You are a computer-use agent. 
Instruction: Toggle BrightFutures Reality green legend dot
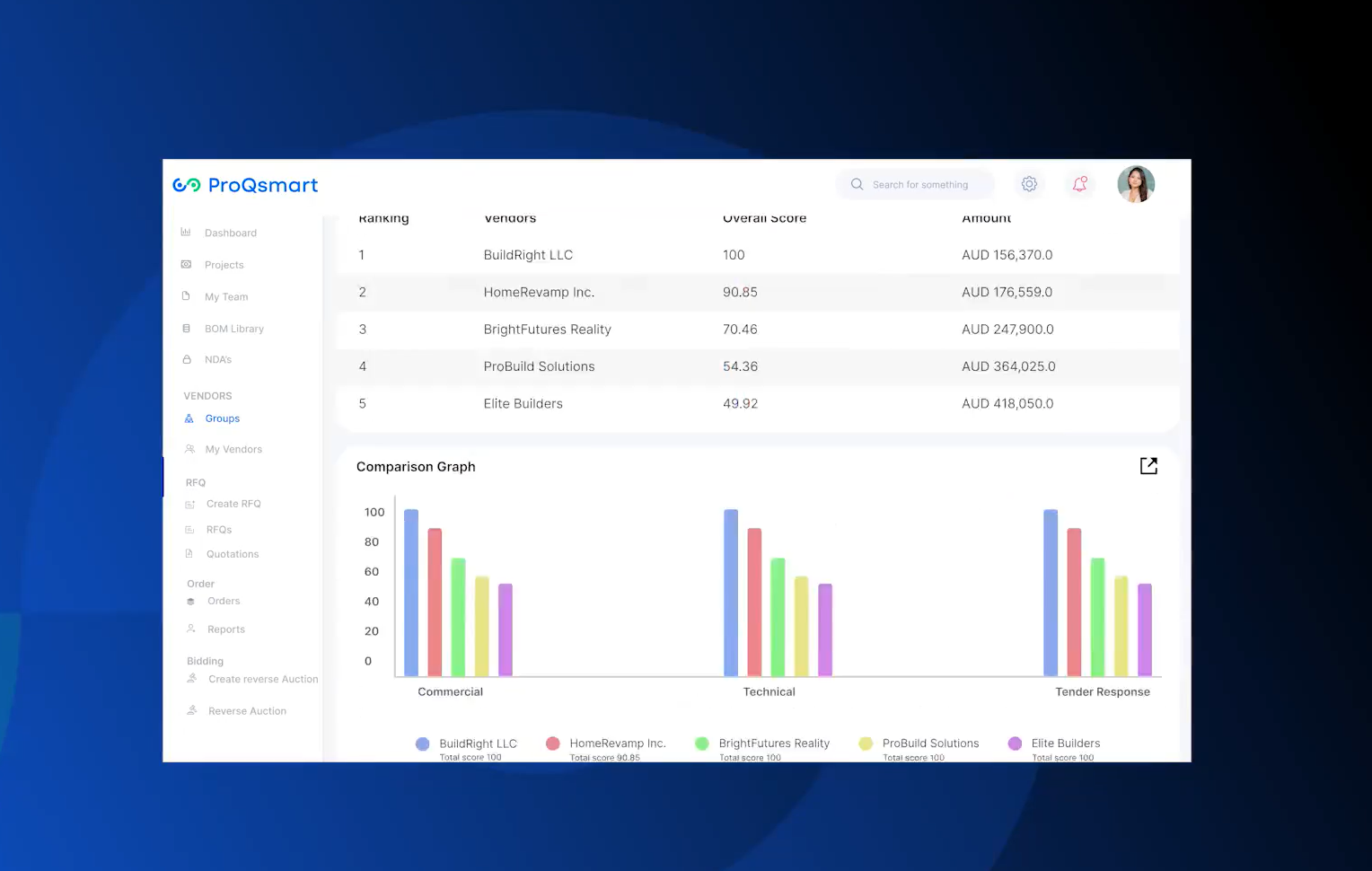[702, 743]
